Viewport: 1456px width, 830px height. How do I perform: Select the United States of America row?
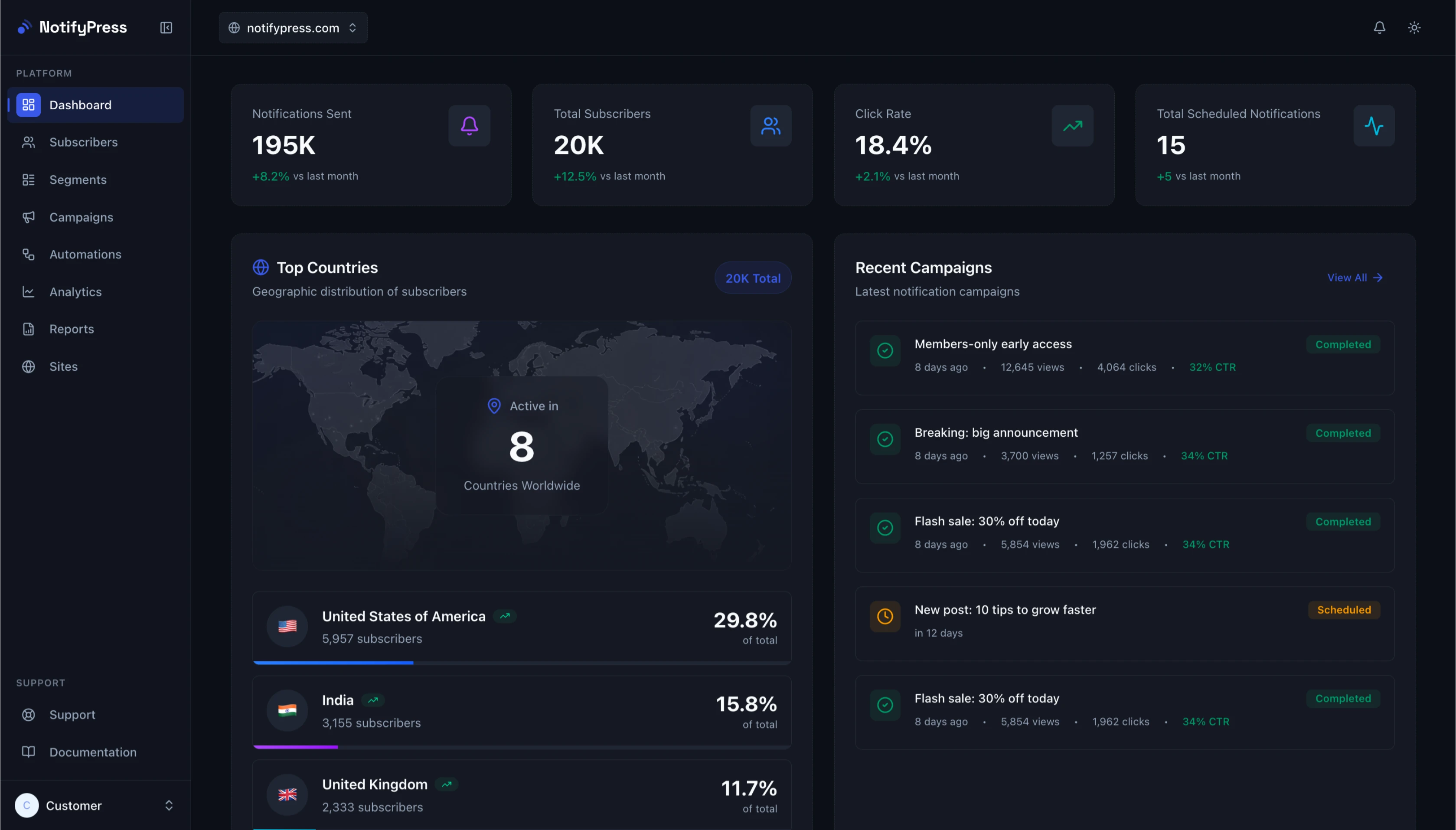tap(522, 627)
